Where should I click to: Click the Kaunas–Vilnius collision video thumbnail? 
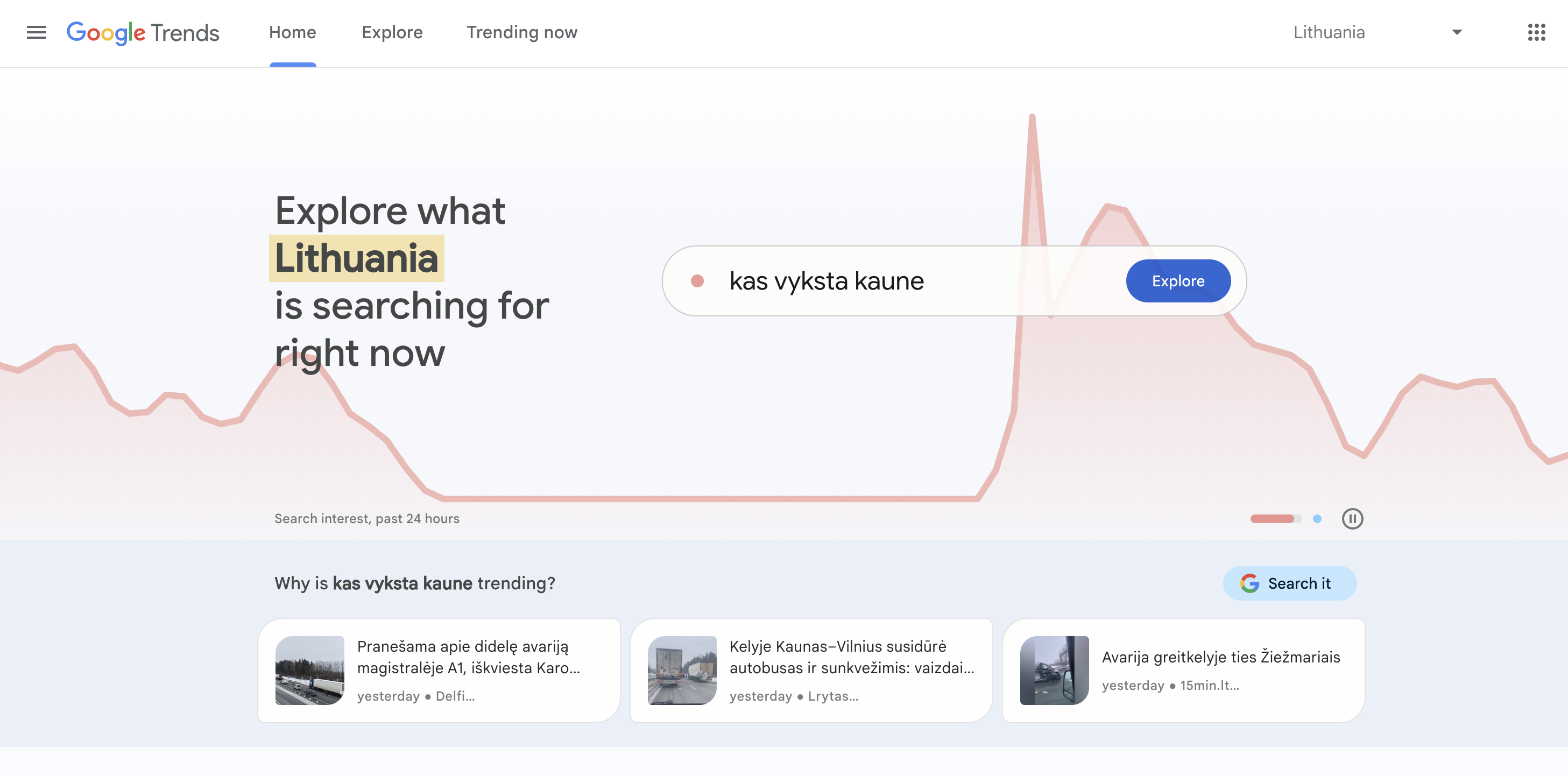(682, 669)
